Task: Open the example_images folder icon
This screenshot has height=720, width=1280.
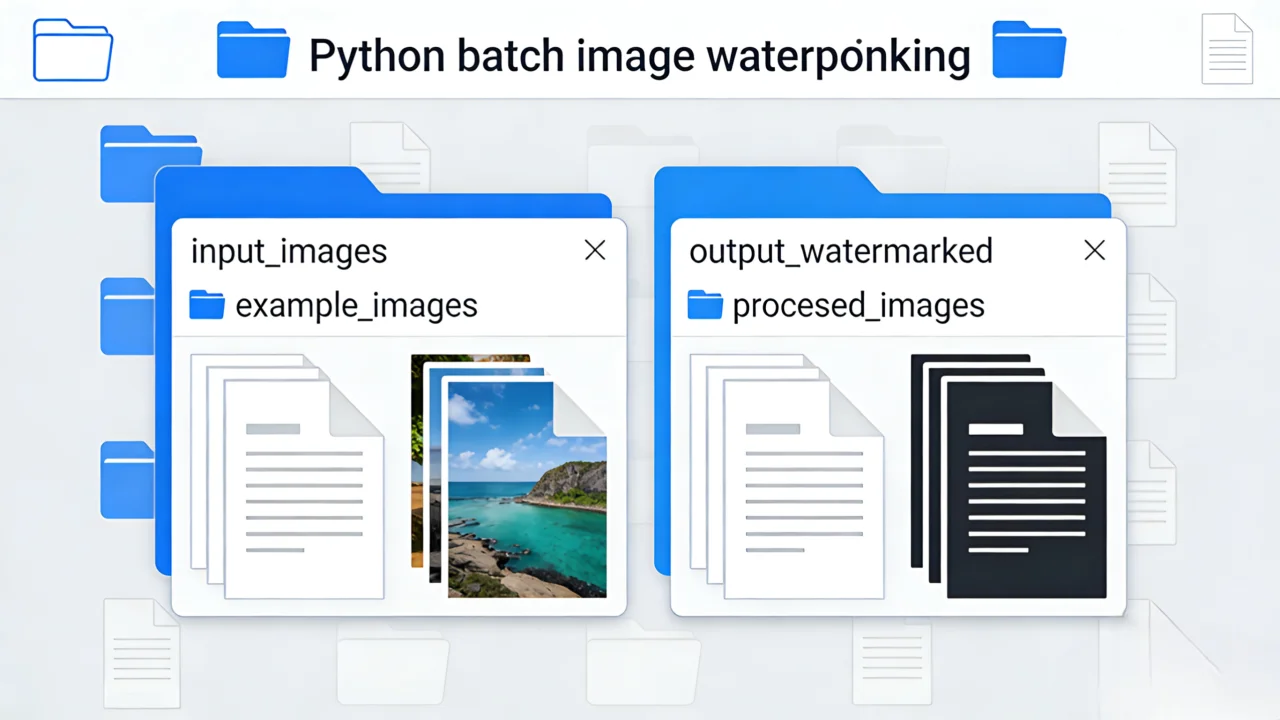Action: point(207,304)
